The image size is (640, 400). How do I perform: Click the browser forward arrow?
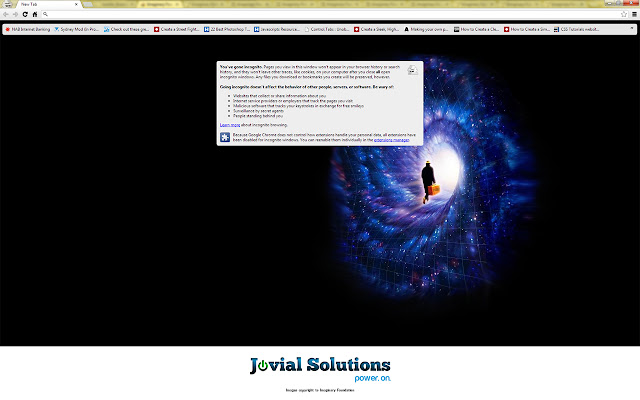click(x=16, y=14)
